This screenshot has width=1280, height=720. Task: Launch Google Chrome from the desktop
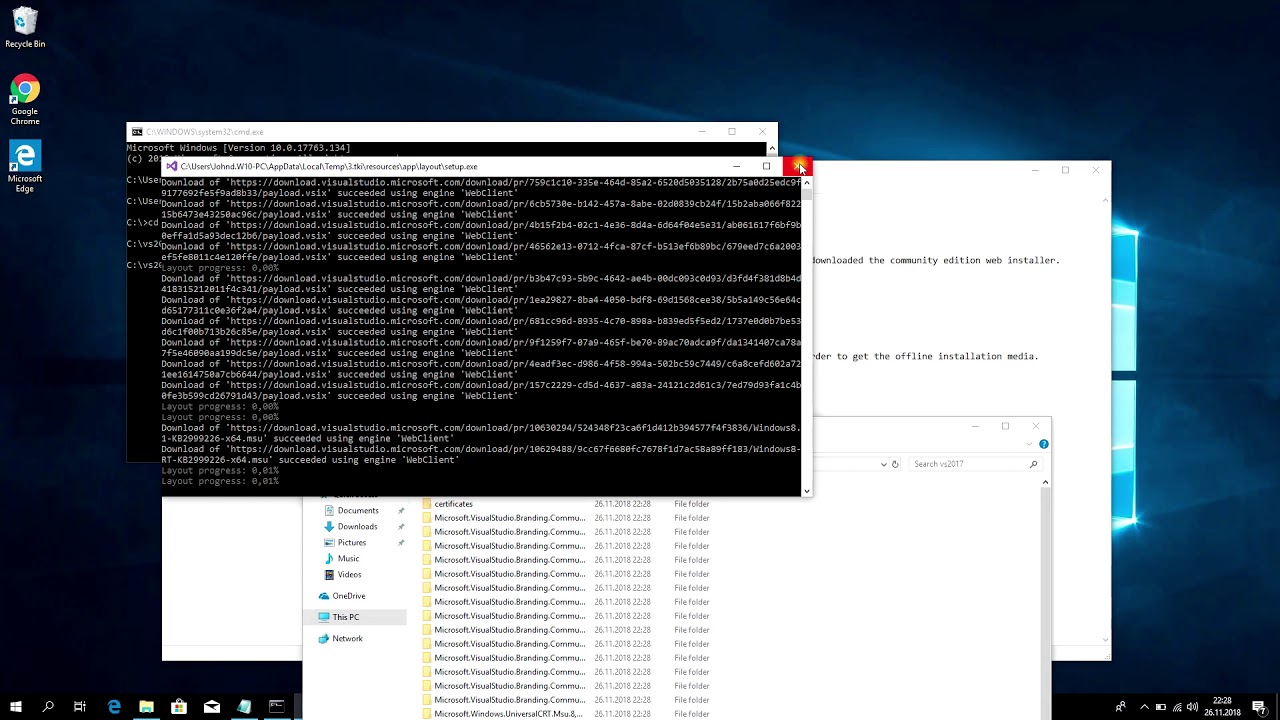tap(25, 100)
